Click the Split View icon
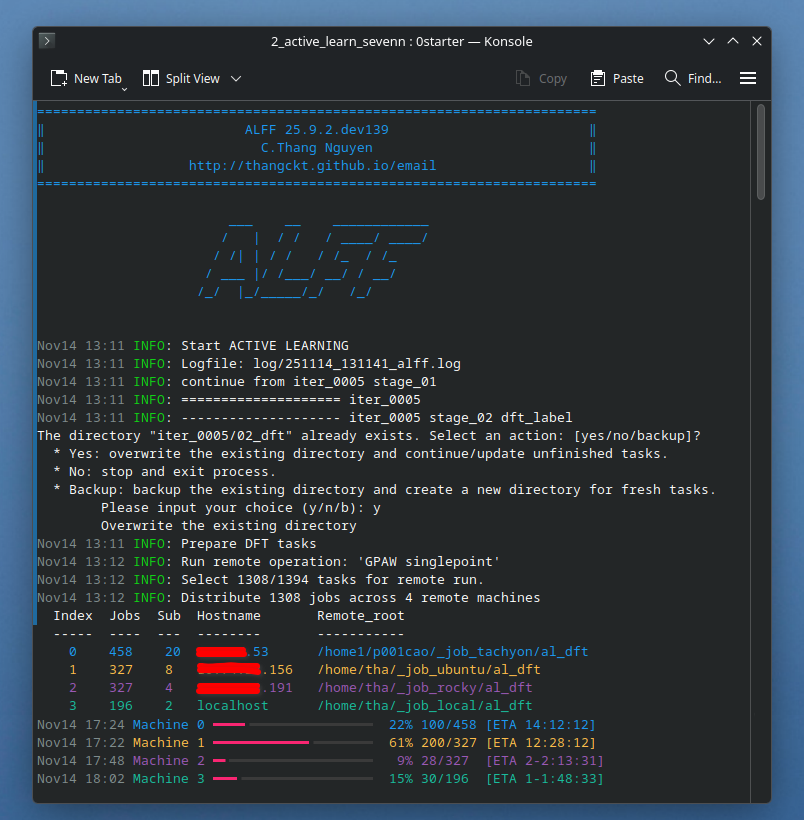 [151, 78]
